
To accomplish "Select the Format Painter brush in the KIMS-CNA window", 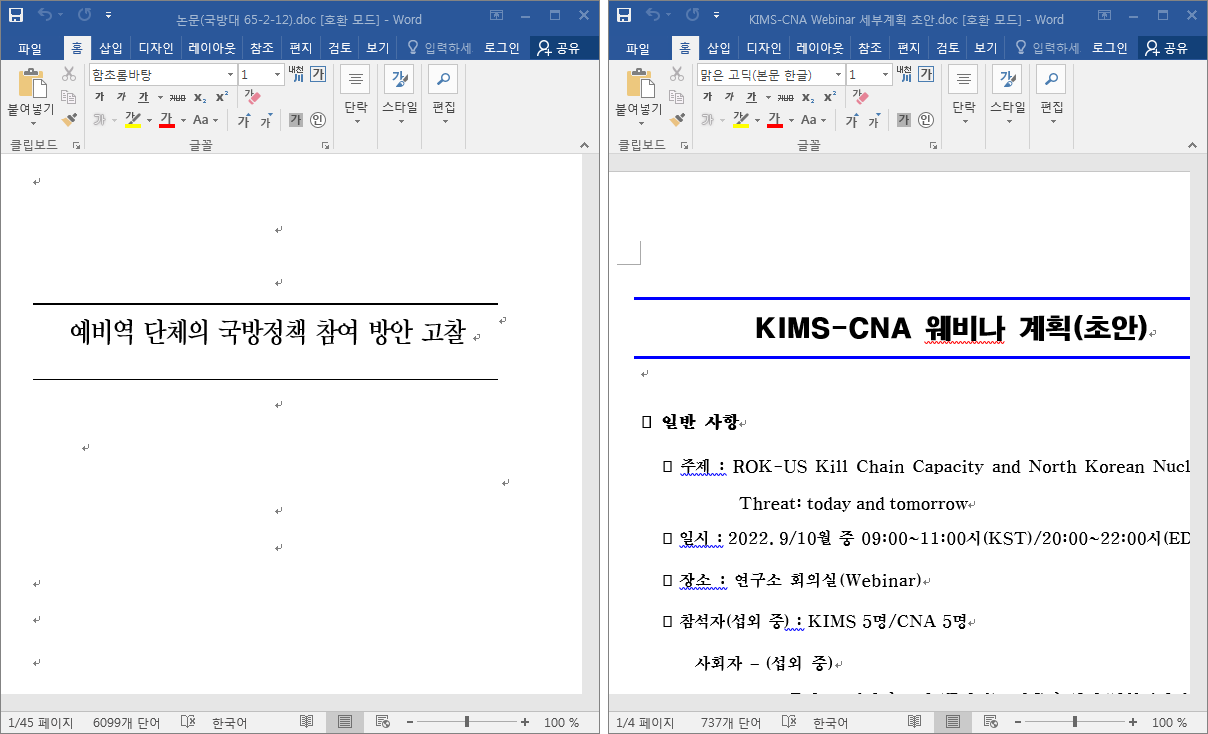I will point(677,120).
